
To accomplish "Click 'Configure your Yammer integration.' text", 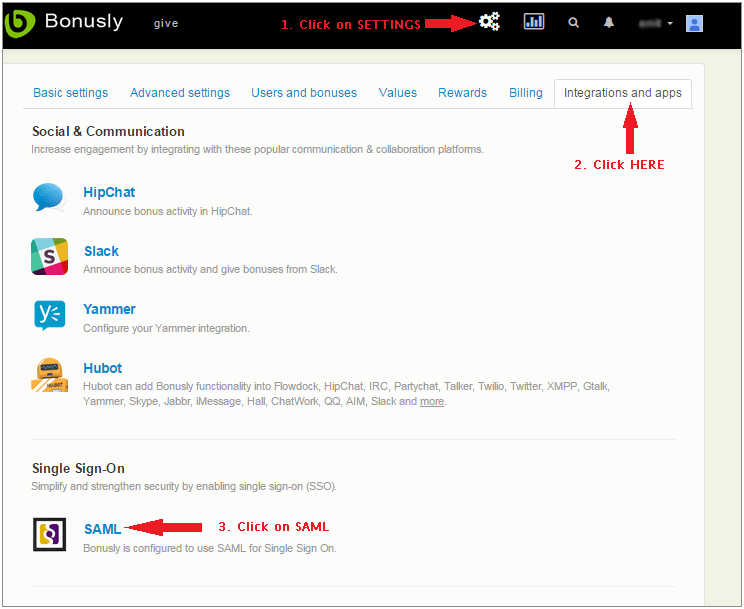I will point(166,328).
